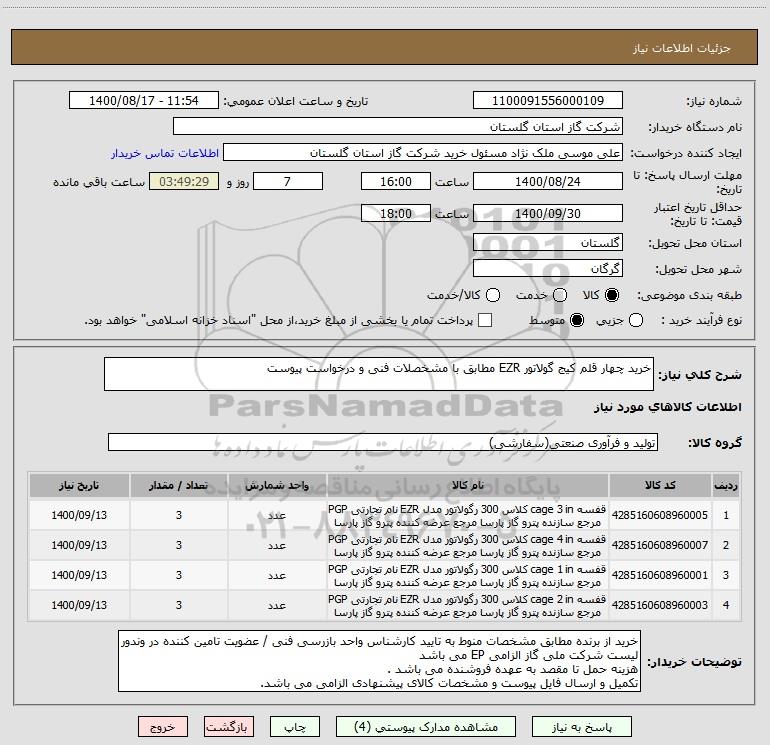
Task: Click the کد کالا column header
Action: 660,485
